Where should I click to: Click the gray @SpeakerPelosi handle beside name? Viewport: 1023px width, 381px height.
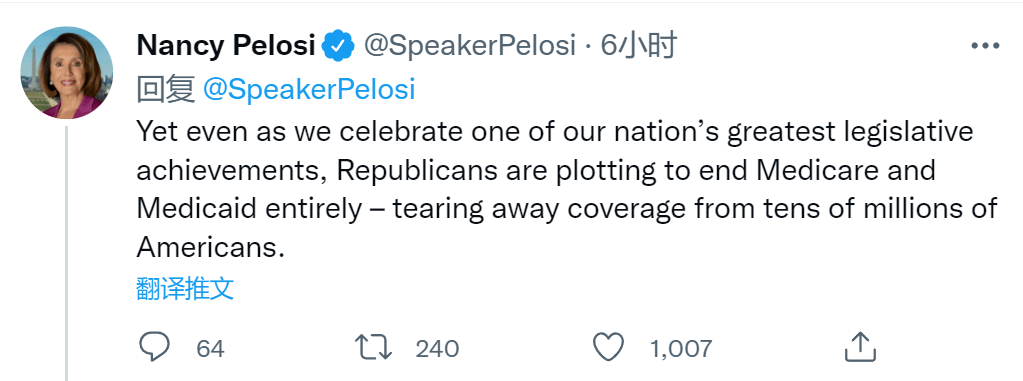[x=469, y=46]
